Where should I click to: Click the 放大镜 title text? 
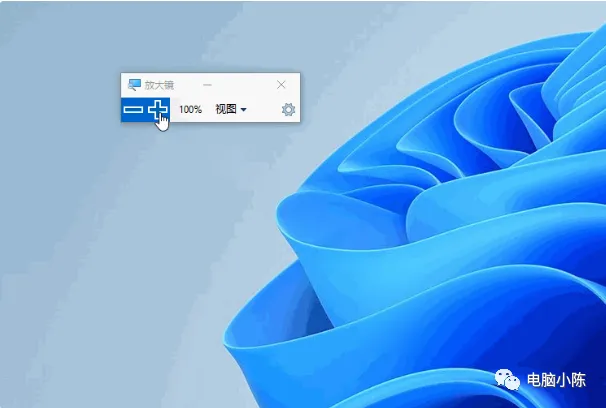coord(159,85)
